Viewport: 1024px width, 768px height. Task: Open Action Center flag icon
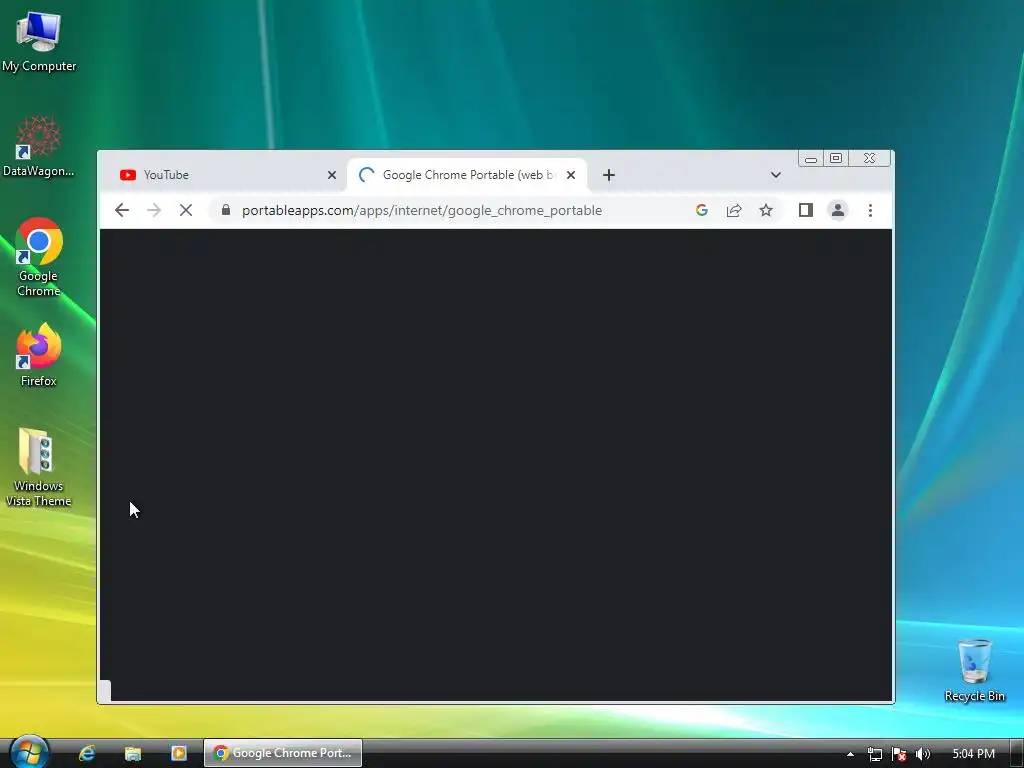coord(899,754)
